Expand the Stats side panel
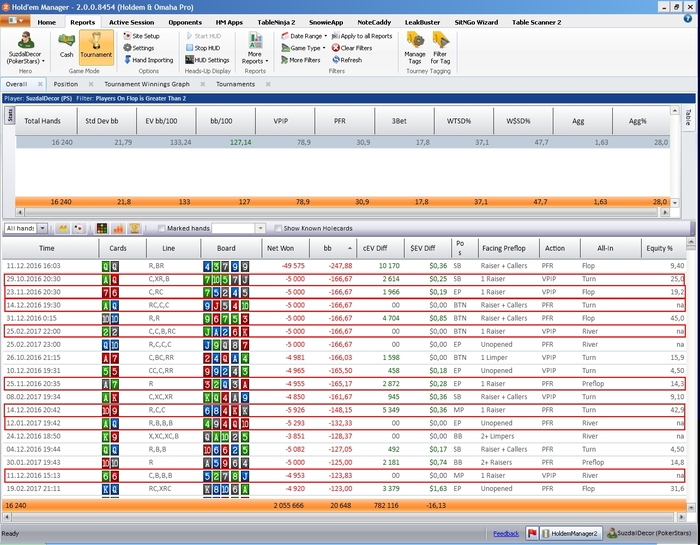The width and height of the screenshot is (700, 545). click(10, 116)
